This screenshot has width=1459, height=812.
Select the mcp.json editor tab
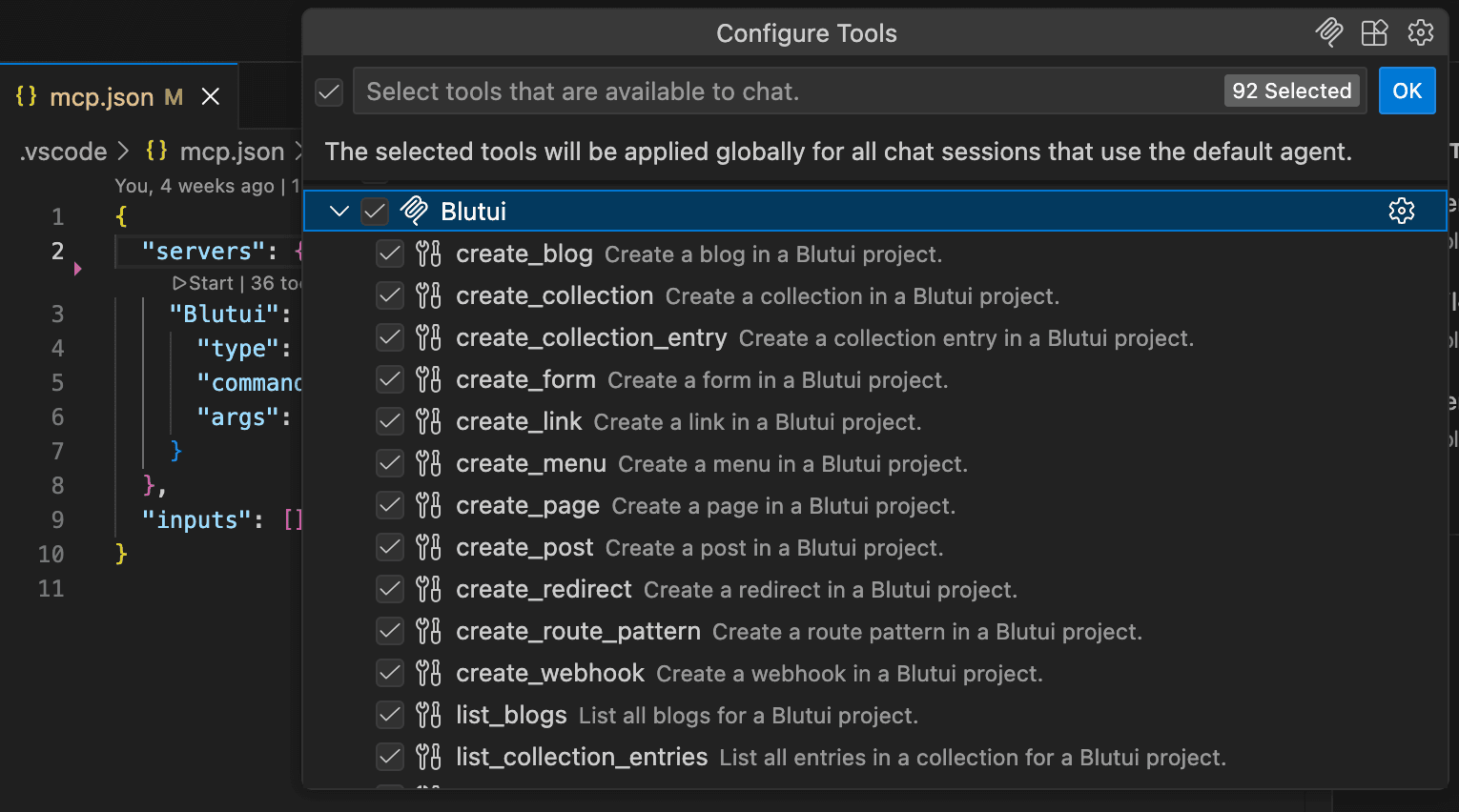point(100,97)
